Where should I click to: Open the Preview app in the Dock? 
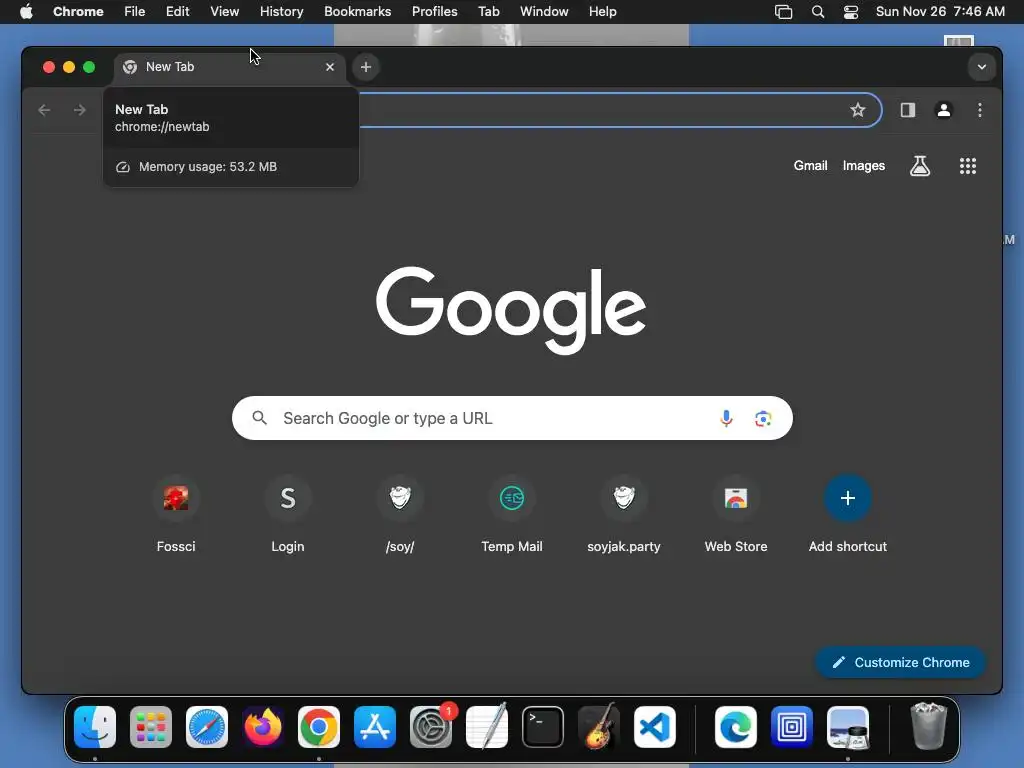pyautogui.click(x=848, y=727)
